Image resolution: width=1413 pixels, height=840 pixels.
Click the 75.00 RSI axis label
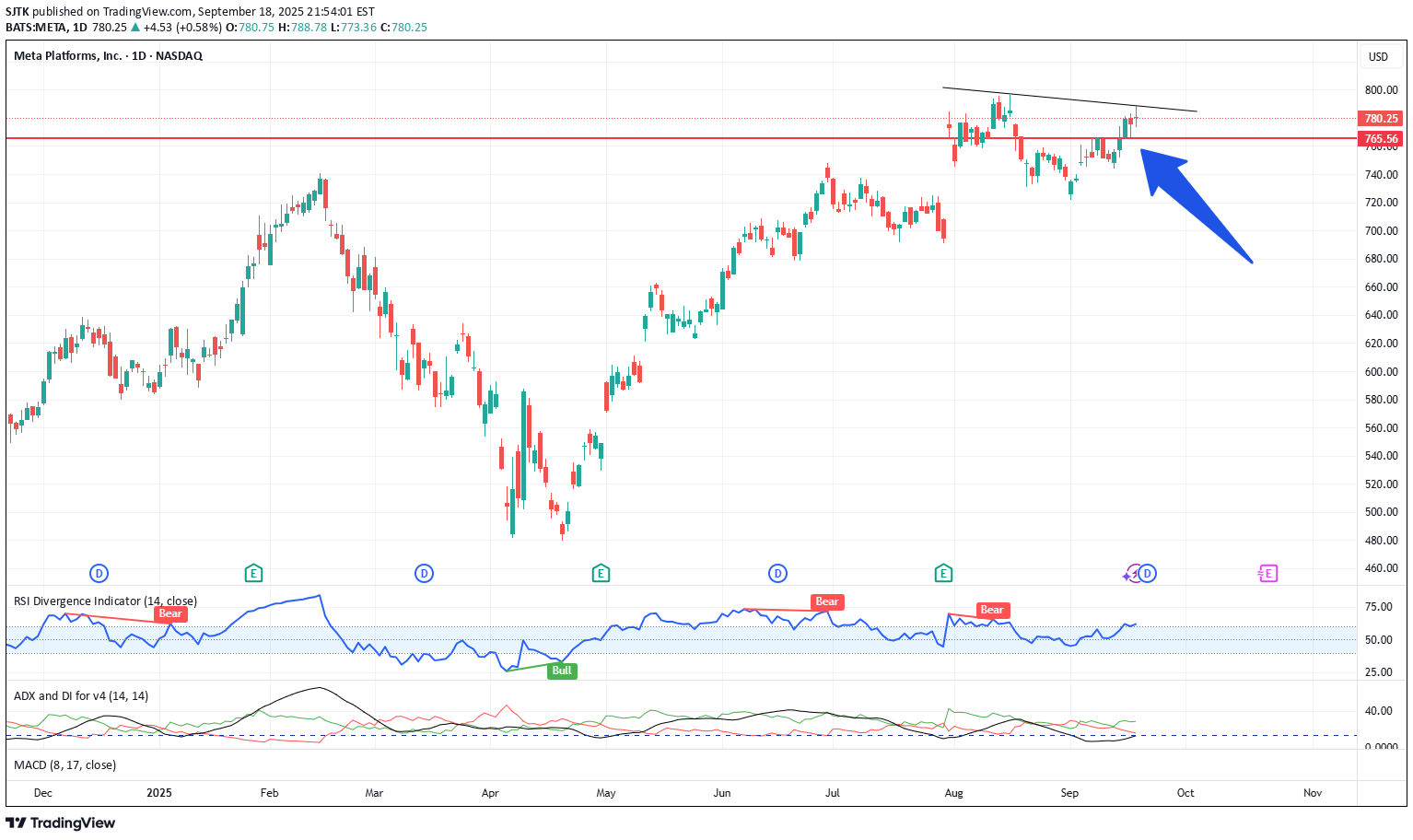click(x=1379, y=607)
